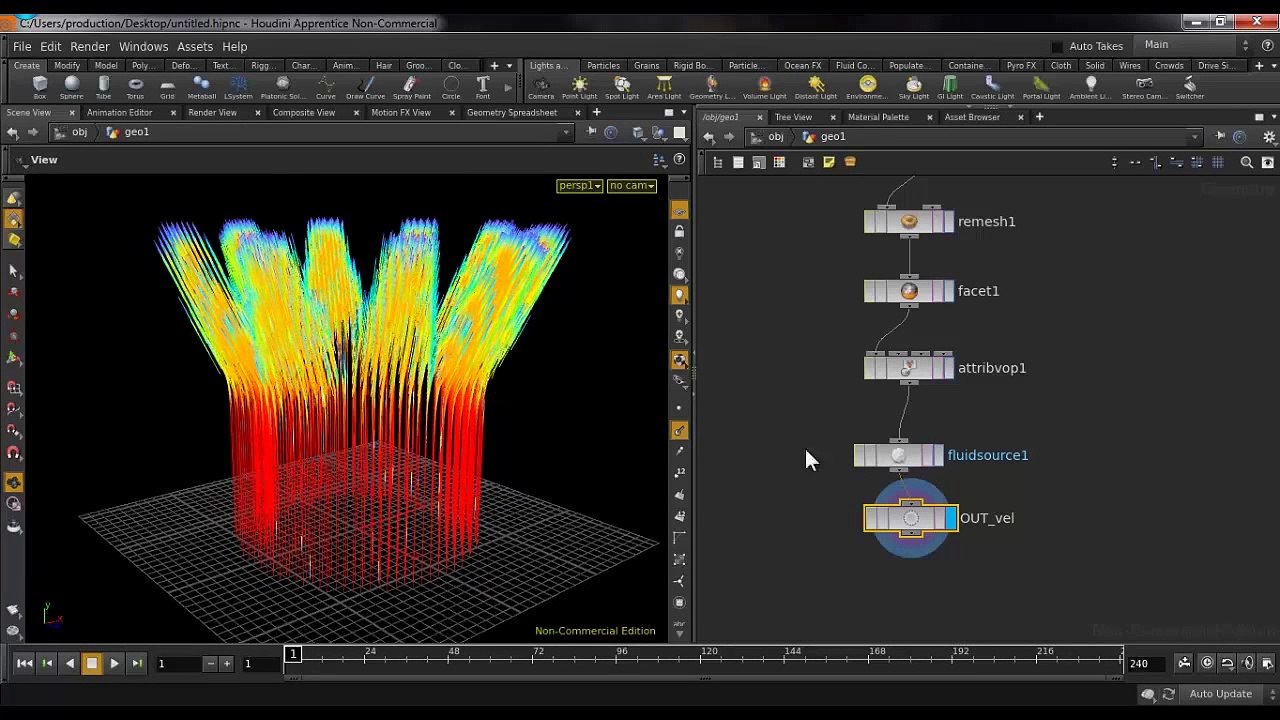Add a Spot Light from the shelf
1280x720 pixels.
[x=621, y=88]
